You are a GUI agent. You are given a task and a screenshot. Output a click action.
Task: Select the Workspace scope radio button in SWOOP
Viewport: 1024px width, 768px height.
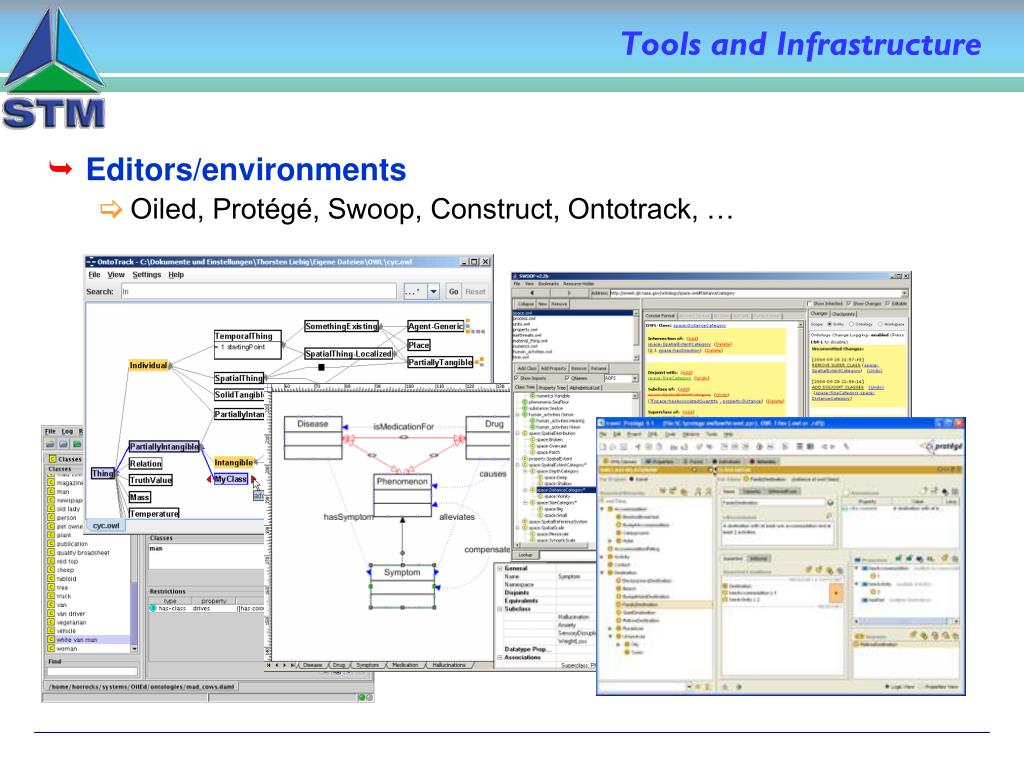click(881, 324)
